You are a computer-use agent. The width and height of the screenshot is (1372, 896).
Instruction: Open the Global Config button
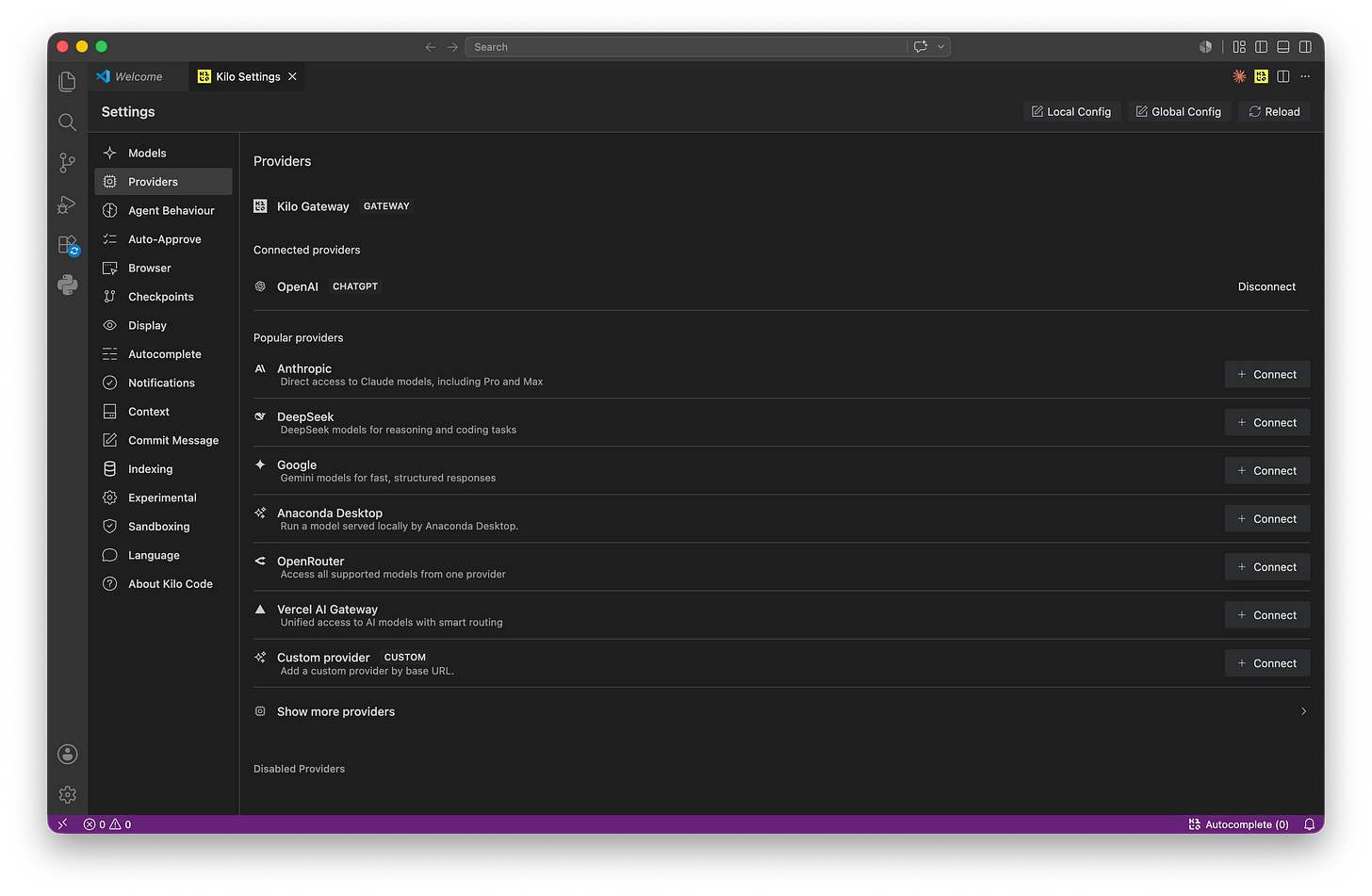point(1179,111)
